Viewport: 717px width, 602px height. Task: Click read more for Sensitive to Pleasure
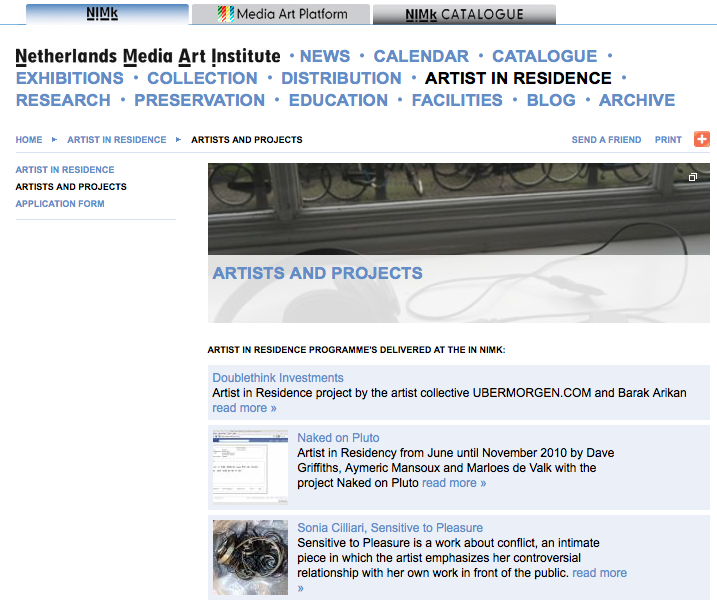(599, 573)
